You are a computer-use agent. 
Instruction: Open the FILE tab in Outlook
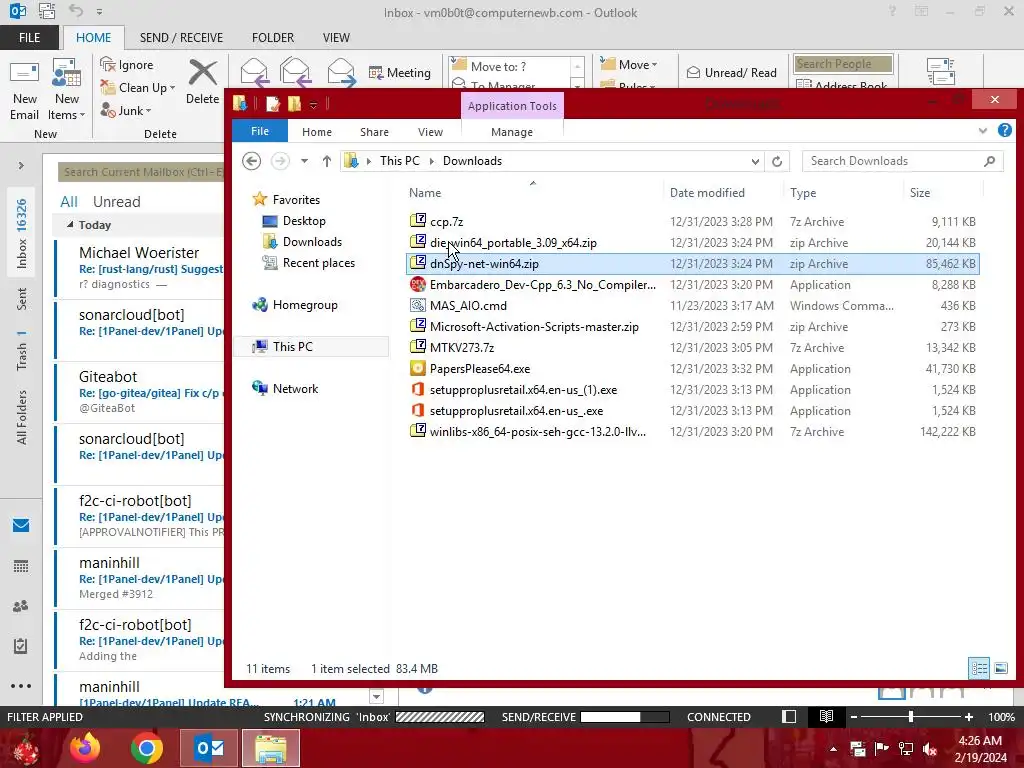click(x=29, y=37)
